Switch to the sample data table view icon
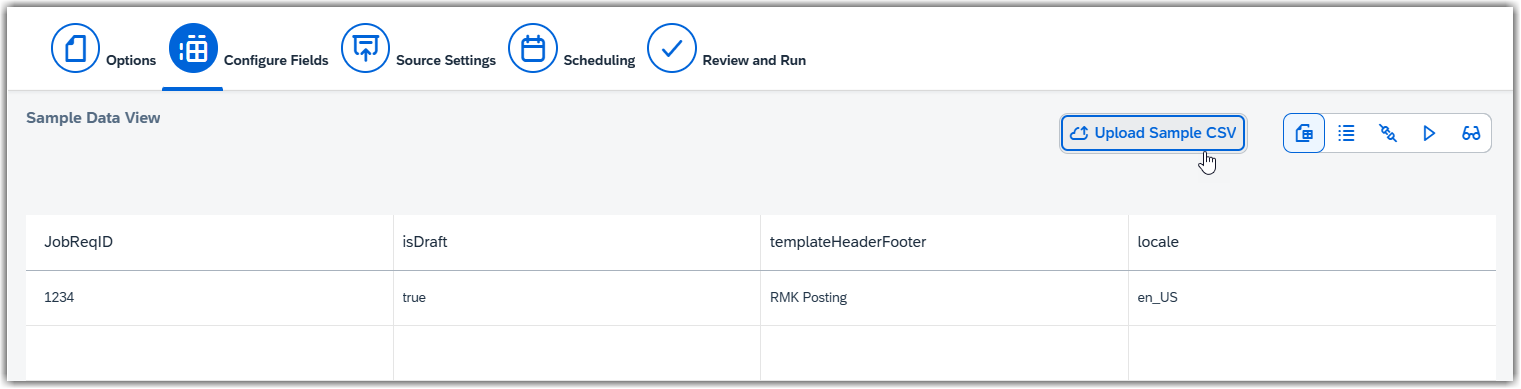Viewport: 1521px width, 389px height. pos(1304,133)
